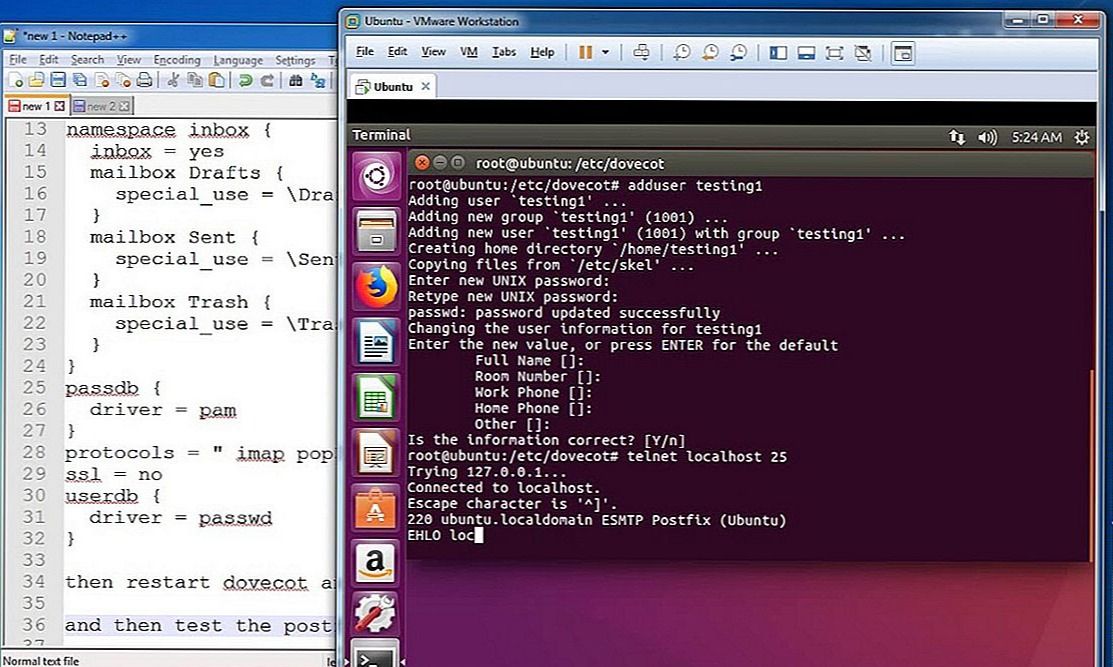Image resolution: width=1113 pixels, height=667 pixels.
Task: Click the Redo arrow in Notepad++
Action: pos(267,80)
